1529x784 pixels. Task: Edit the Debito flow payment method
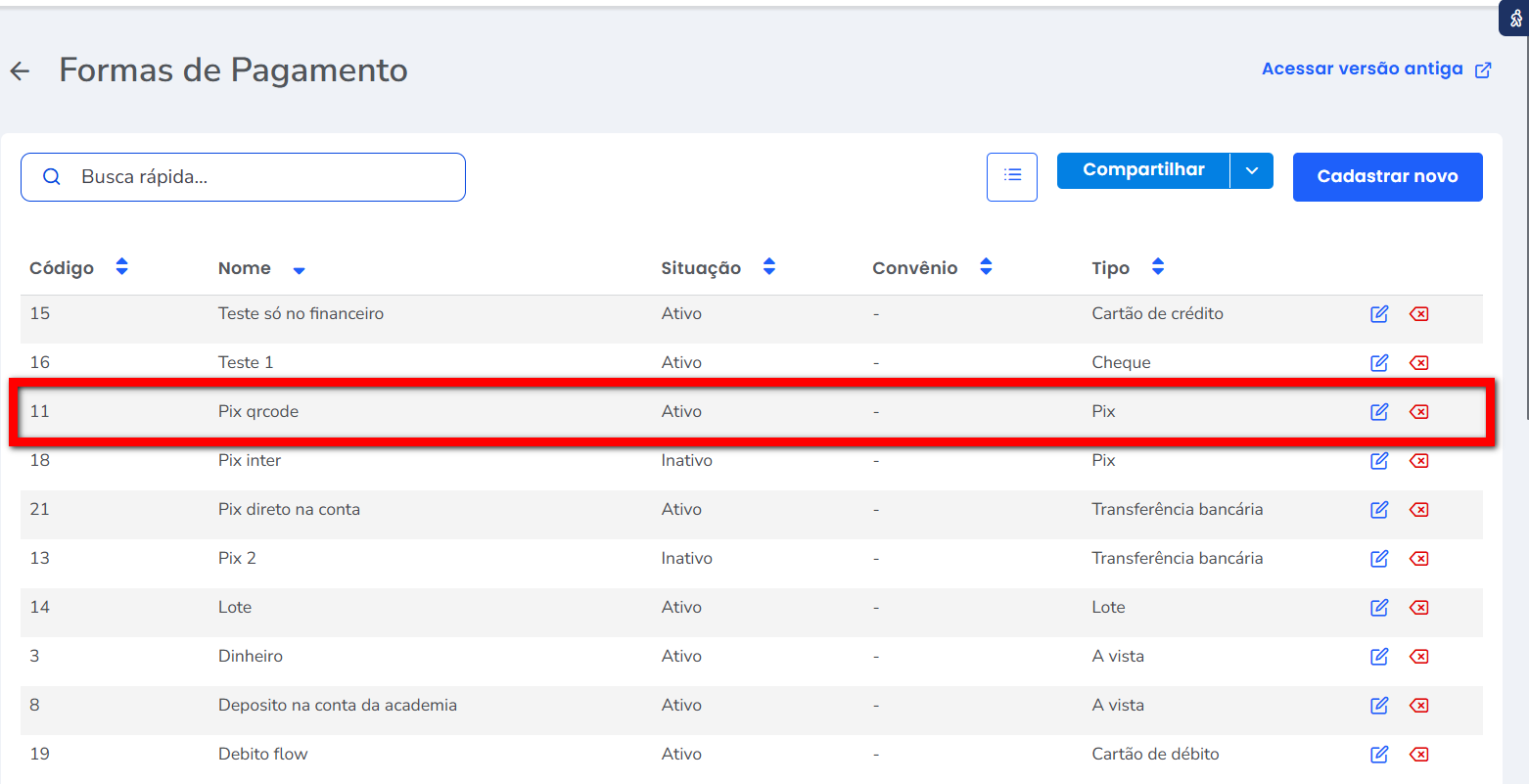pos(1379,755)
